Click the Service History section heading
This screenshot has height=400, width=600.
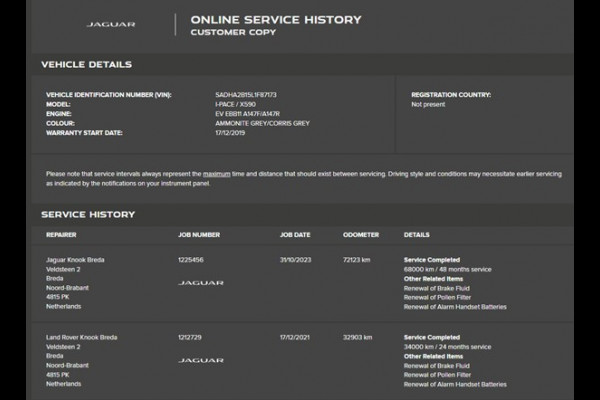(88, 214)
